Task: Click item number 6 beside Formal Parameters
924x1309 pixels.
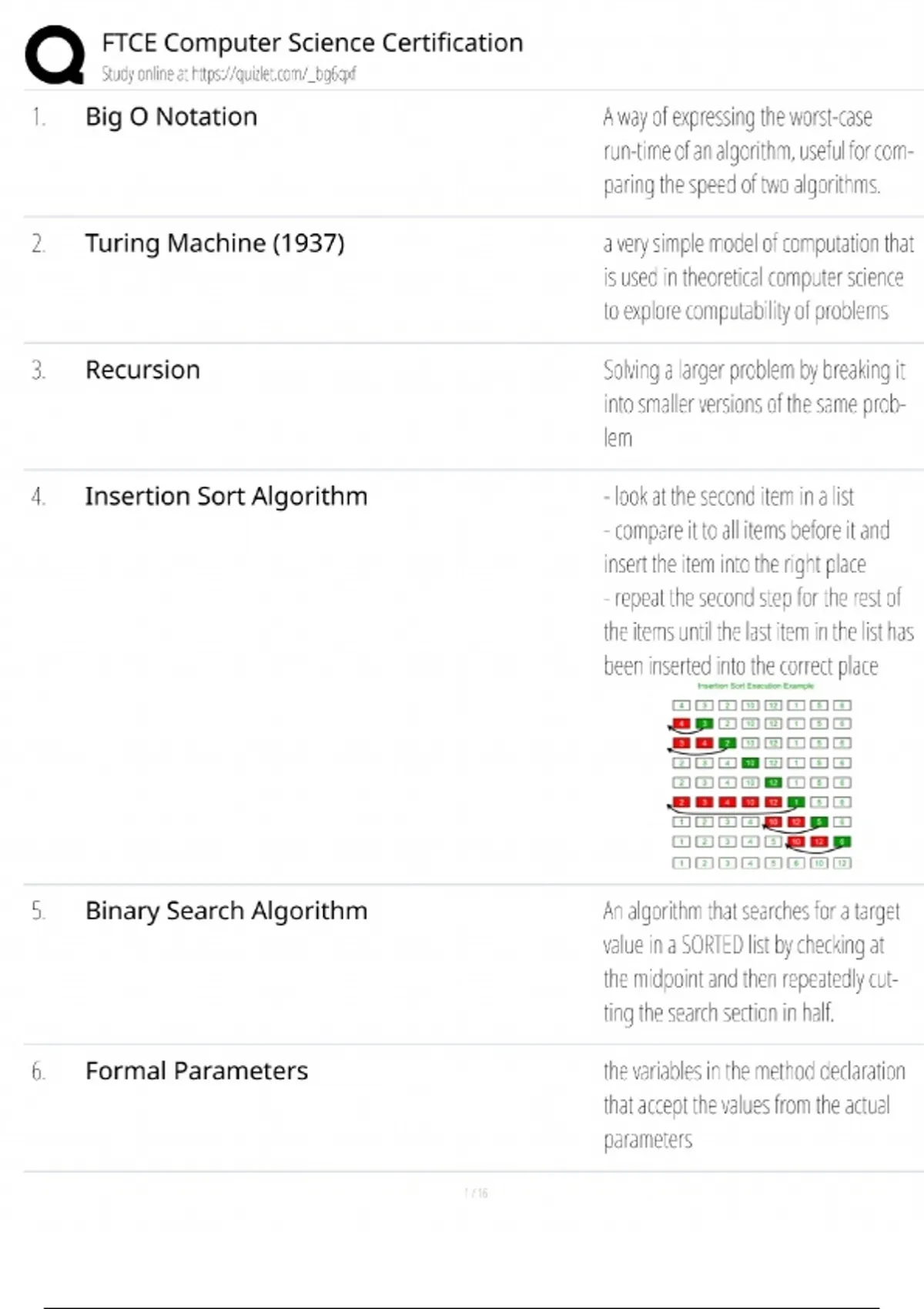Action: 38,1071
